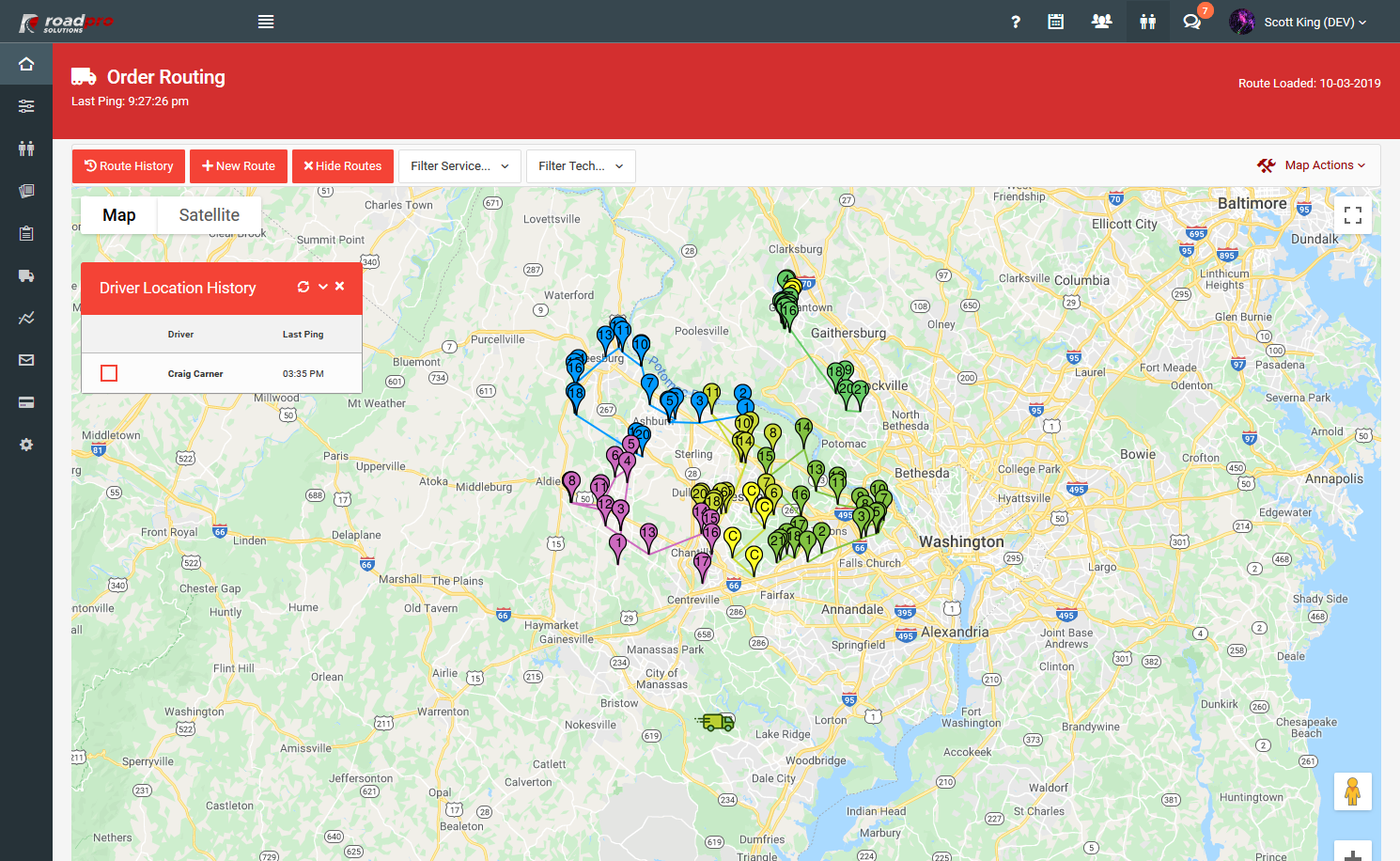
Task: Open the gear settings sidebar icon
Action: [26, 445]
